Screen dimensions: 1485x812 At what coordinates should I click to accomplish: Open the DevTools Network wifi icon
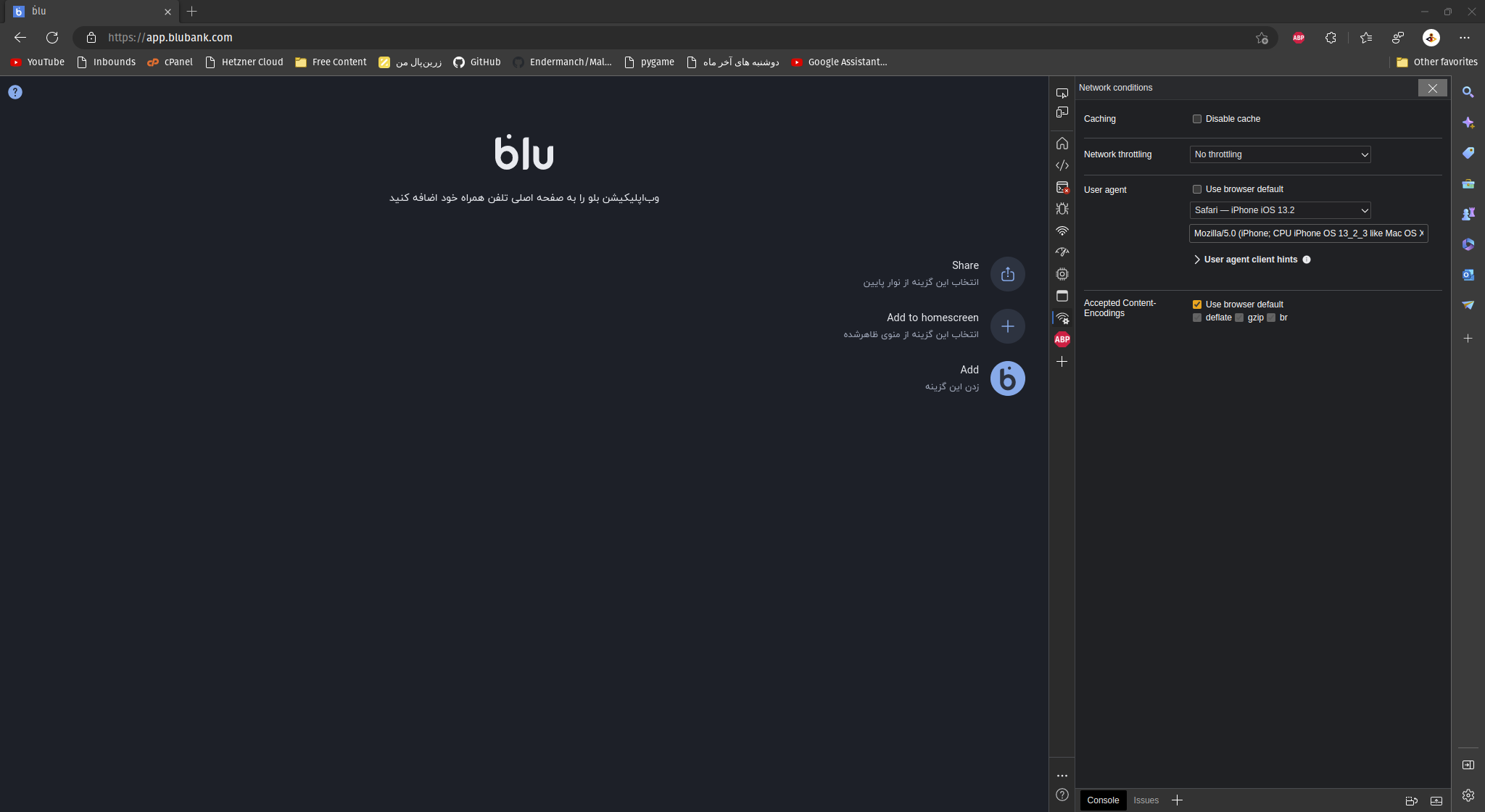1062,231
